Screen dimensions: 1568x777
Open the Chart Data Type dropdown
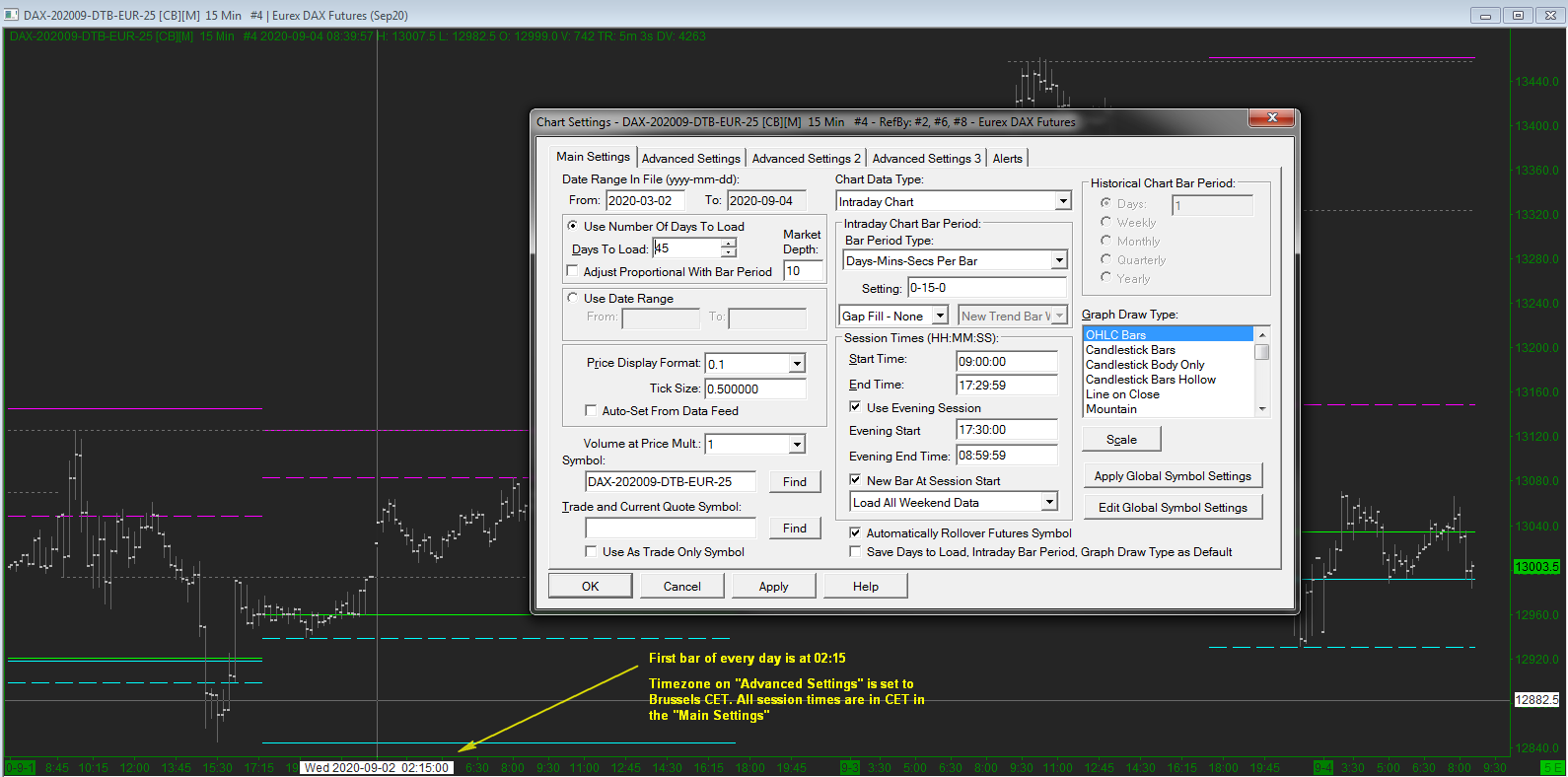tap(1062, 201)
